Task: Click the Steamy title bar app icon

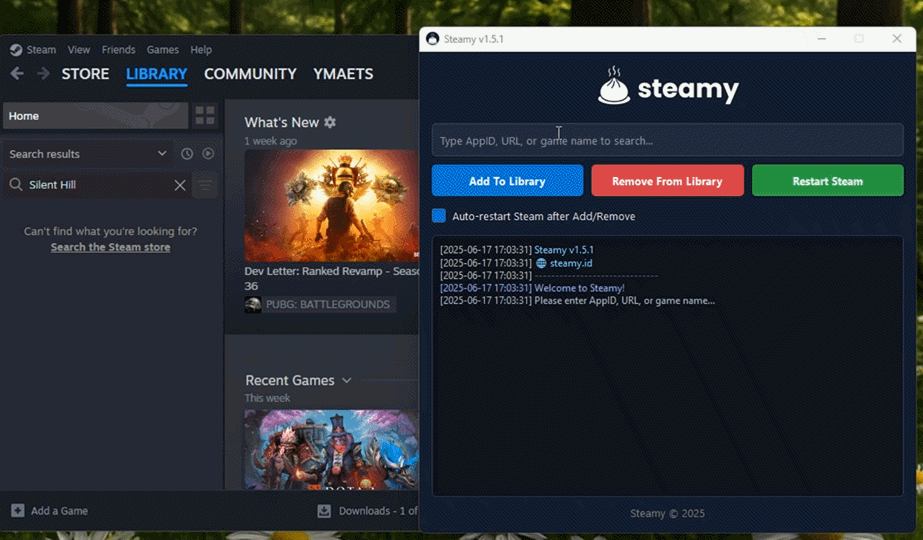Action: [x=433, y=39]
